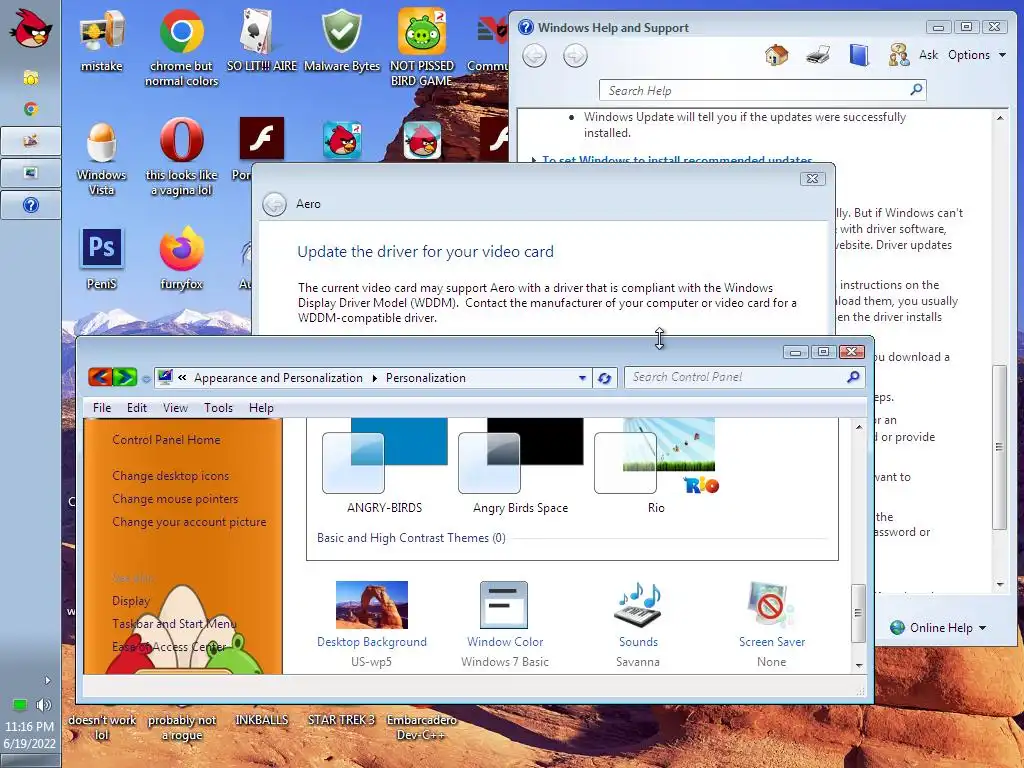Select the ANGRY-BIRDS theme
The height and width of the screenshot is (768, 1024).
click(x=385, y=466)
